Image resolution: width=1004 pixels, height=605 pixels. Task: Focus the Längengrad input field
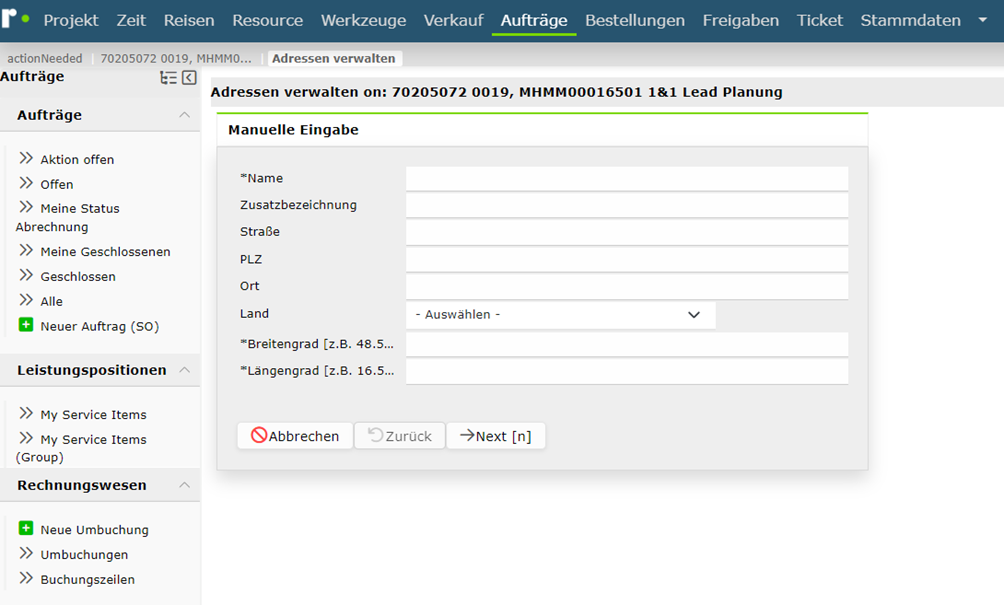627,371
